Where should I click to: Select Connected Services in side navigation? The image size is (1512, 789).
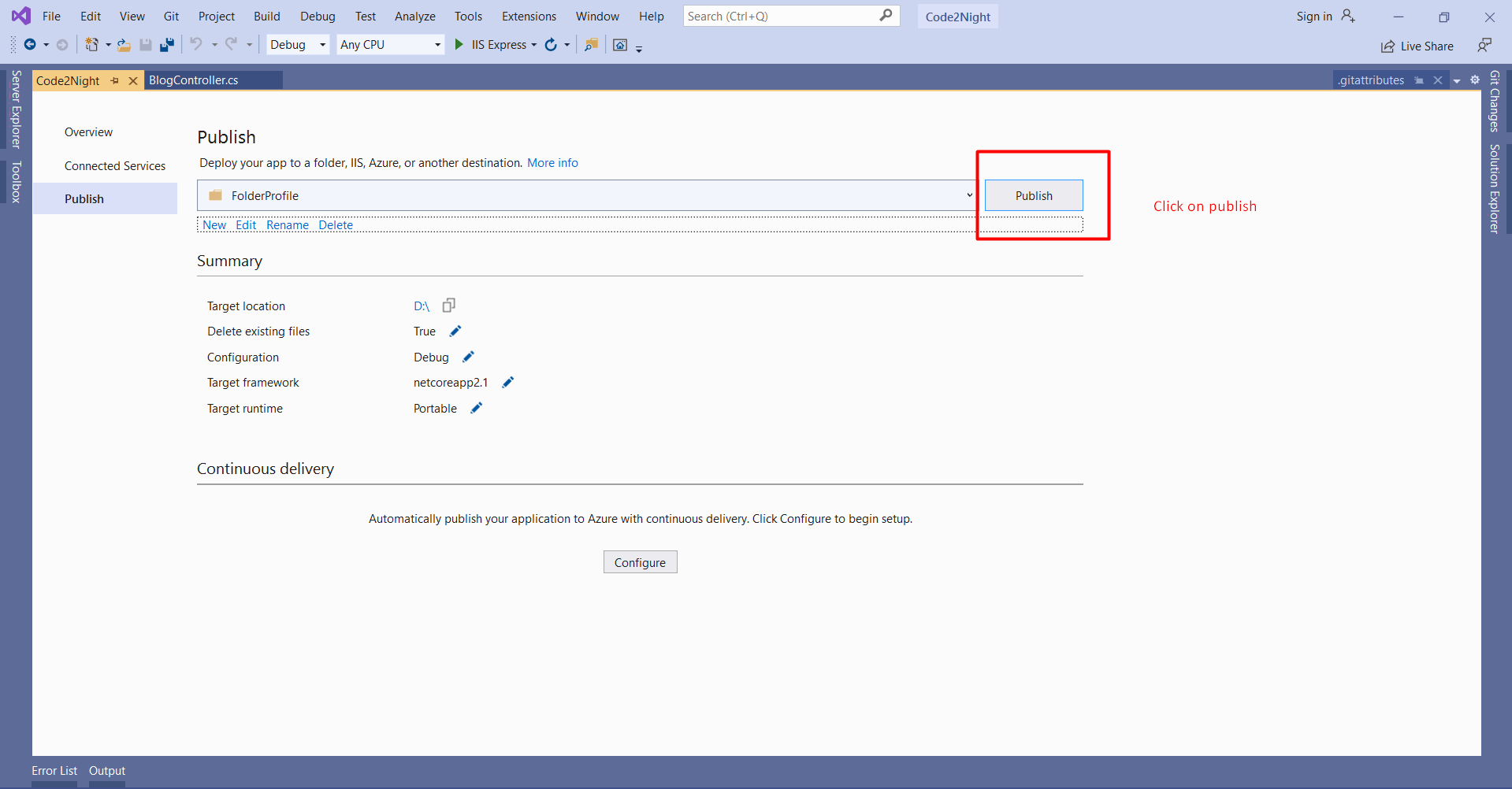[x=115, y=166]
